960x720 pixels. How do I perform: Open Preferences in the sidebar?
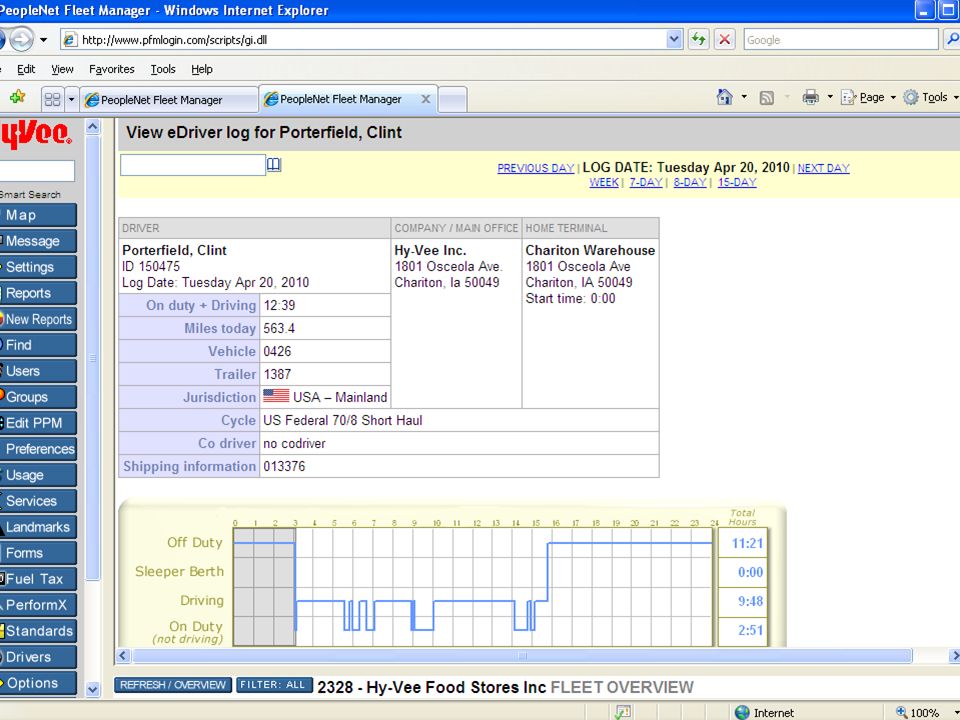(x=38, y=449)
